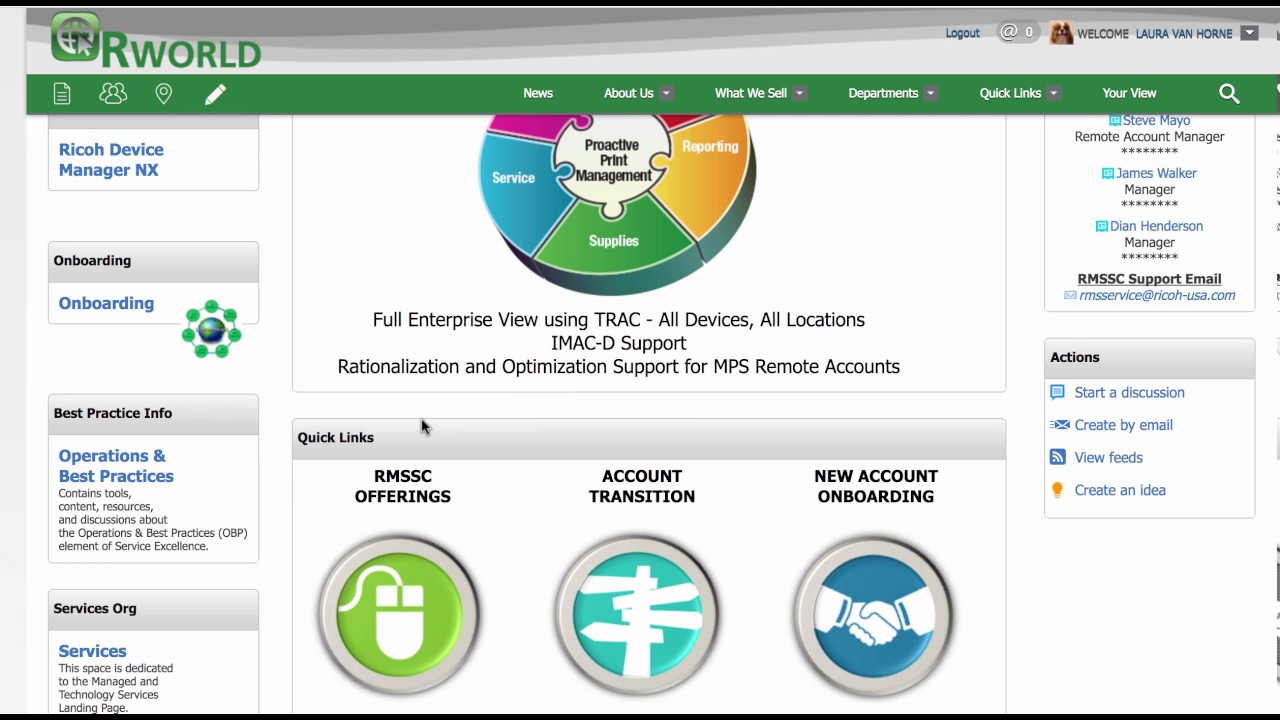Click the Onboarding globe network icon
The width and height of the screenshot is (1280, 720).
point(211,329)
